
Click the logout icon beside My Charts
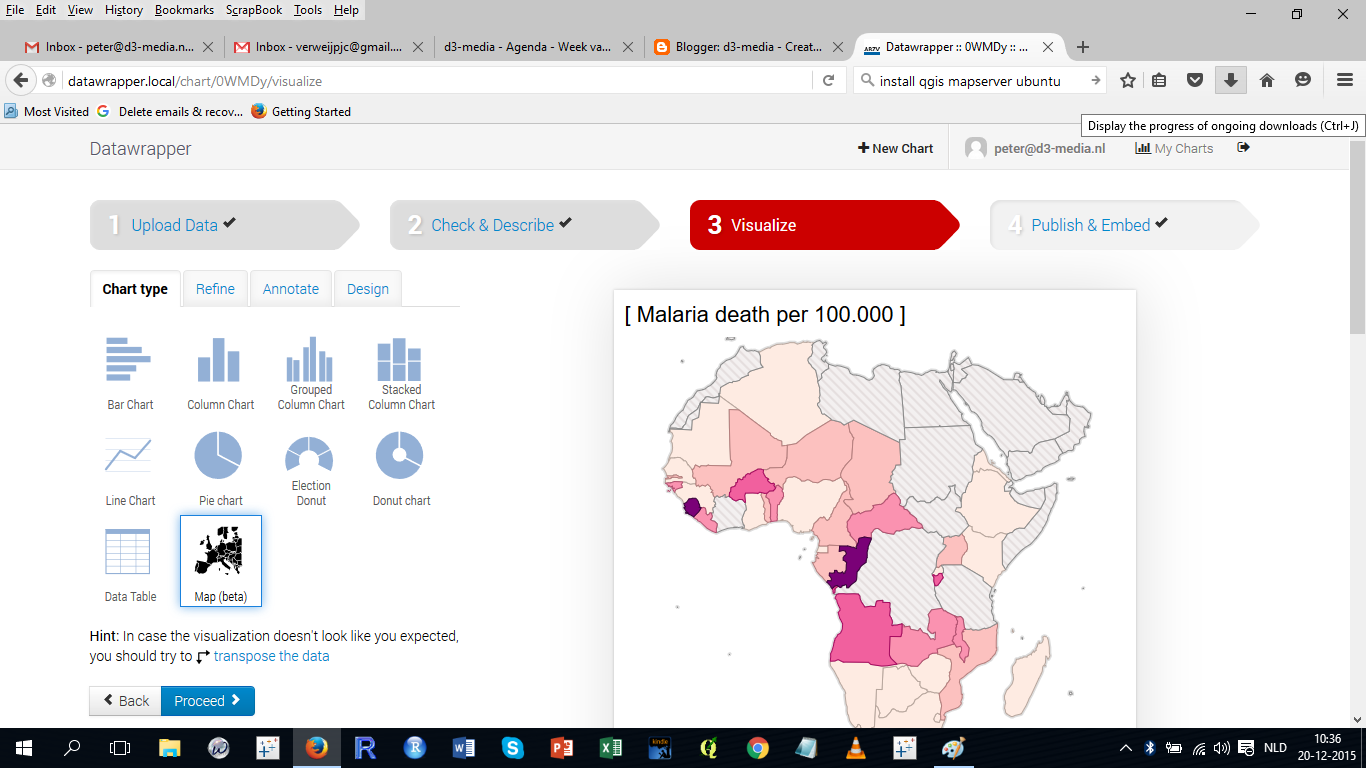pyautogui.click(x=1242, y=147)
